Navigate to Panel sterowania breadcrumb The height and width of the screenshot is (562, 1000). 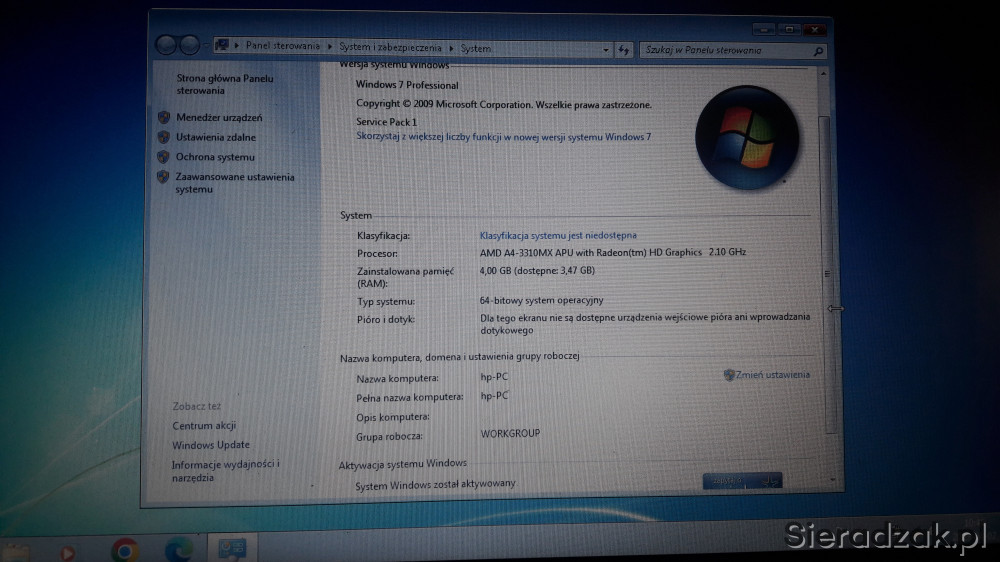pyautogui.click(x=283, y=46)
